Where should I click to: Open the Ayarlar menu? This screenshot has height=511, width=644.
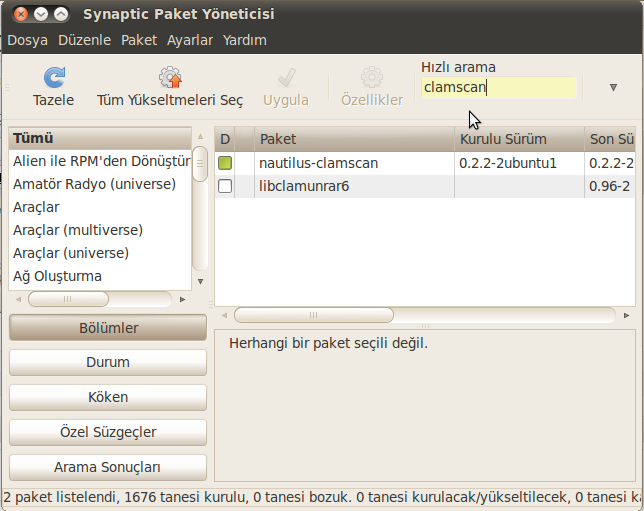[190, 40]
